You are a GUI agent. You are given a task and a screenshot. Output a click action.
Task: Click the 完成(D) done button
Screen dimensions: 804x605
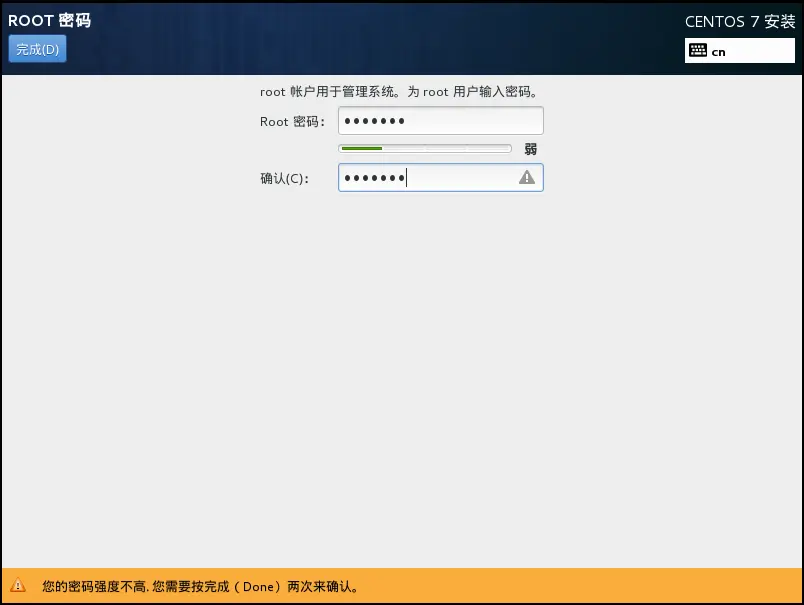pyautogui.click(x=37, y=49)
